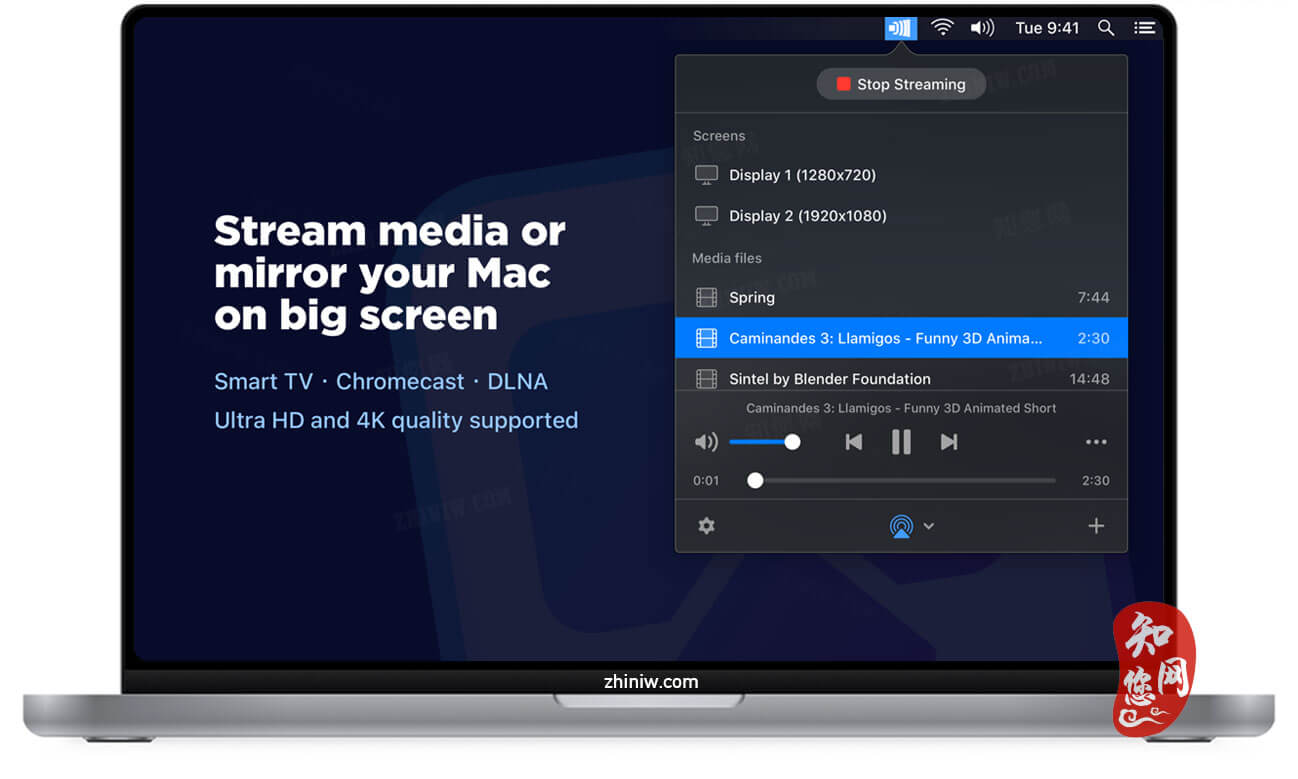Click film icon next to Caminandes 3
The height and width of the screenshot is (779, 1298).
point(707,338)
